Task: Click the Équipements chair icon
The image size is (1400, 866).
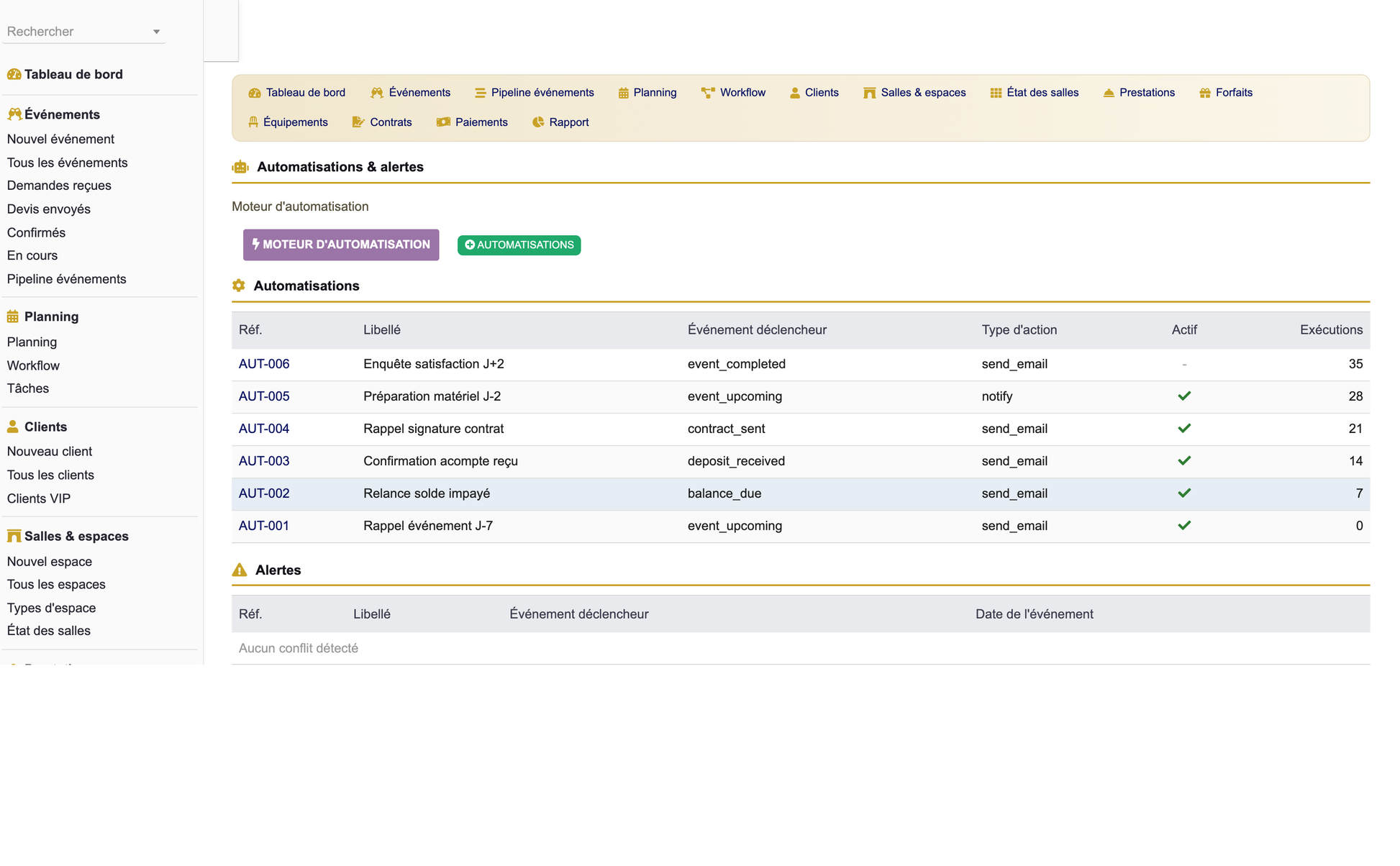Action: pos(253,122)
